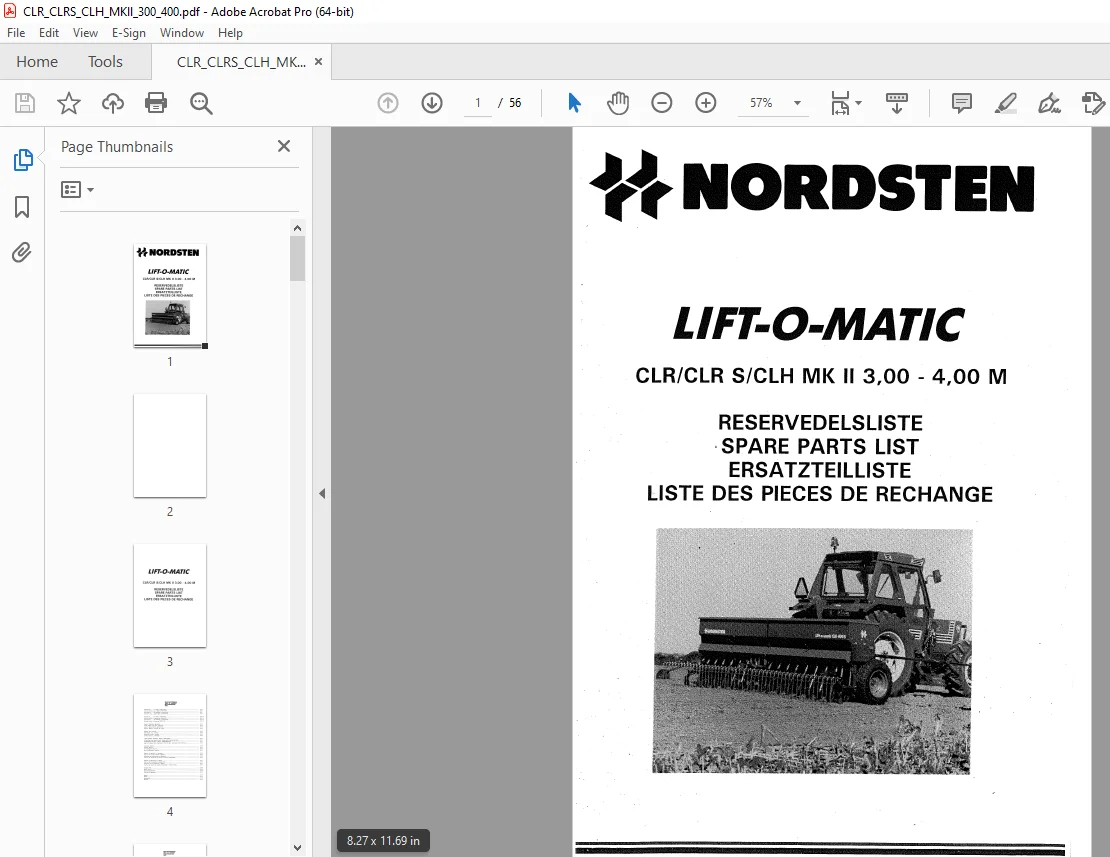Open the Help menu
1110x857 pixels.
tap(230, 33)
